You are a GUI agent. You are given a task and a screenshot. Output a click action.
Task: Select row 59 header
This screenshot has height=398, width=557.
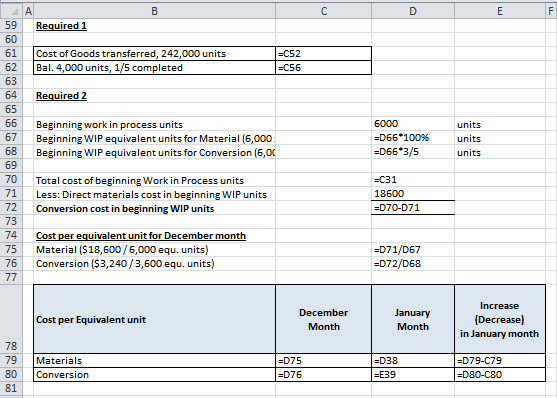11,25
